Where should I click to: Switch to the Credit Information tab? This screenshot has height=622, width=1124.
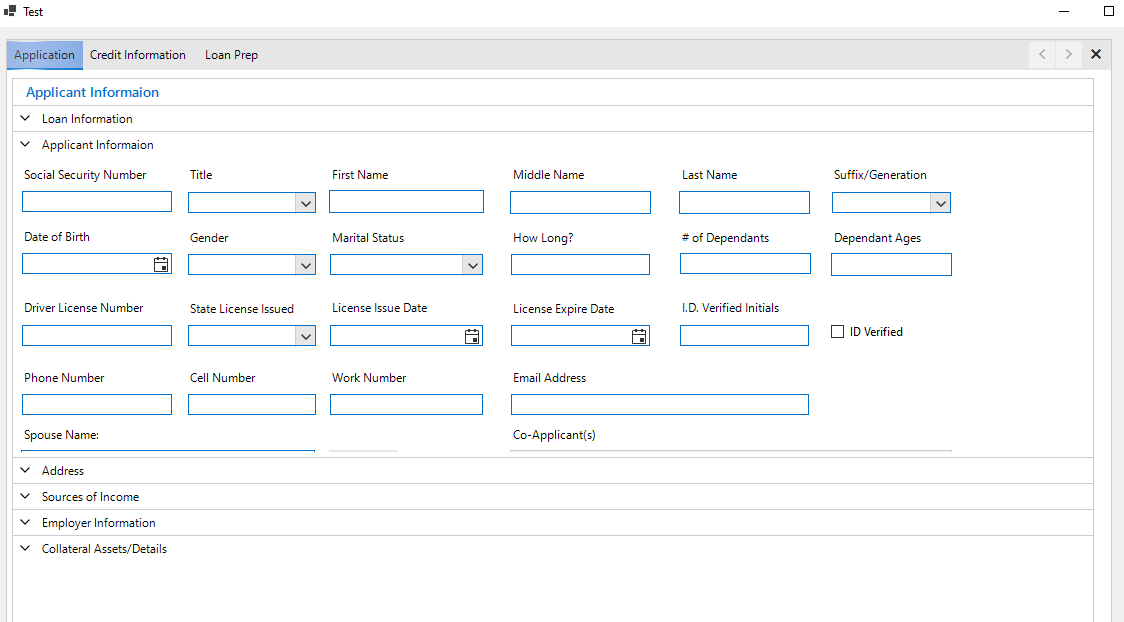138,55
